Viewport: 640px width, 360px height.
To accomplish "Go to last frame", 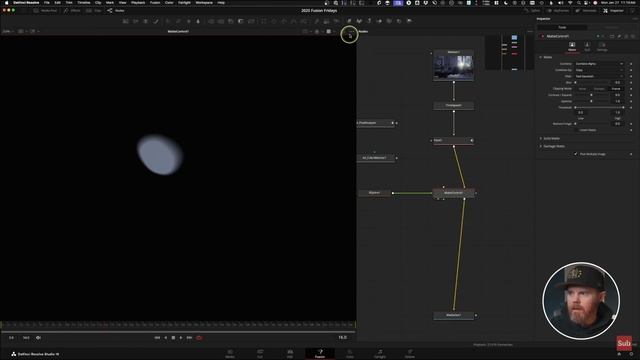I will (189, 338).
